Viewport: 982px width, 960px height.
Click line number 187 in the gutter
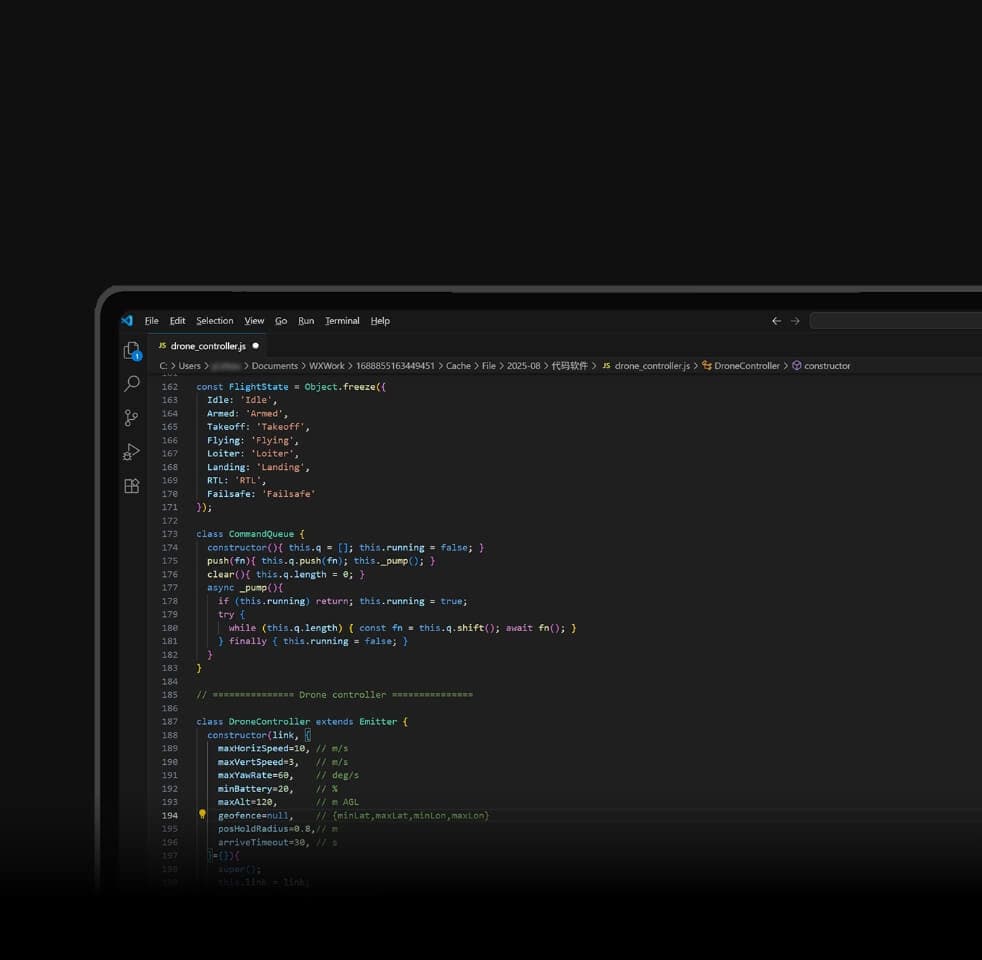click(170, 721)
